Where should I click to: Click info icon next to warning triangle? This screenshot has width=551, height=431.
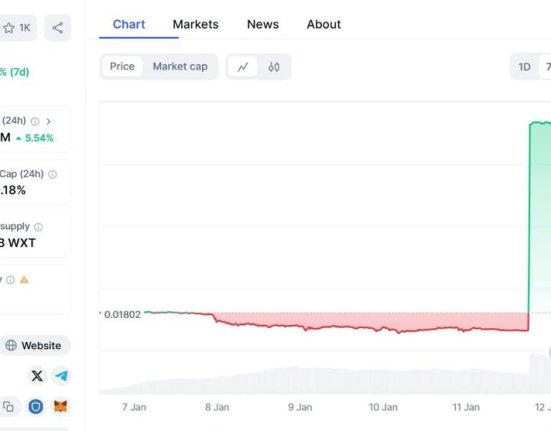11,280
